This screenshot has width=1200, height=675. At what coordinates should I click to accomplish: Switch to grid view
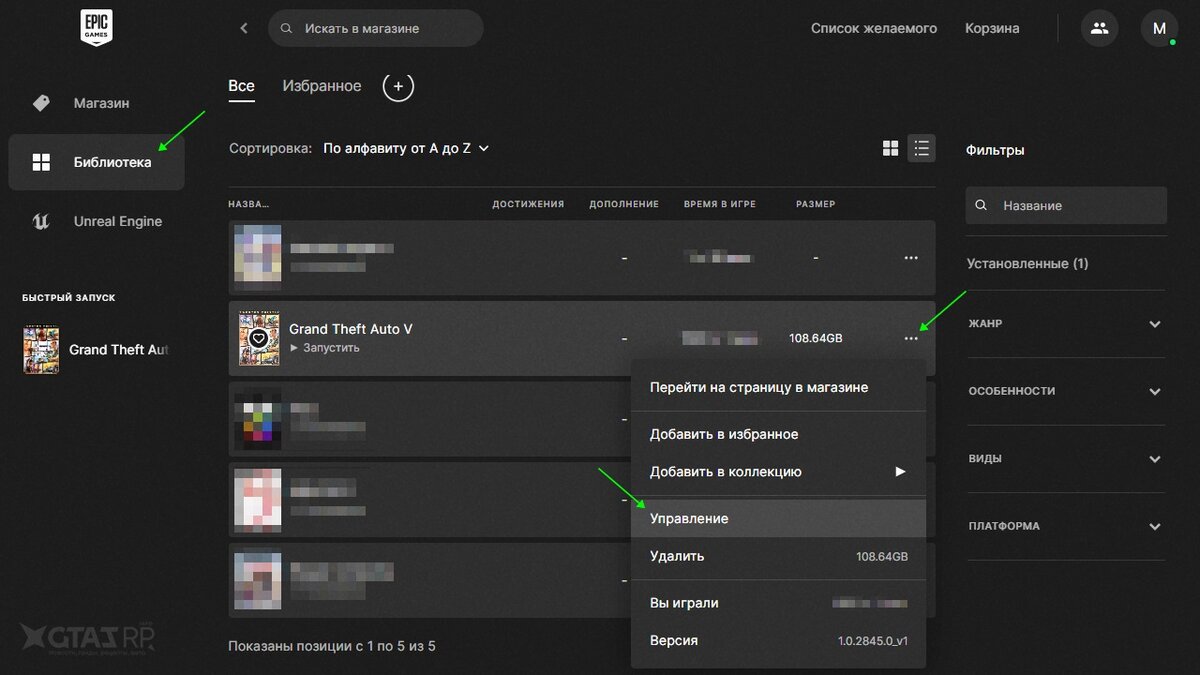tap(890, 148)
